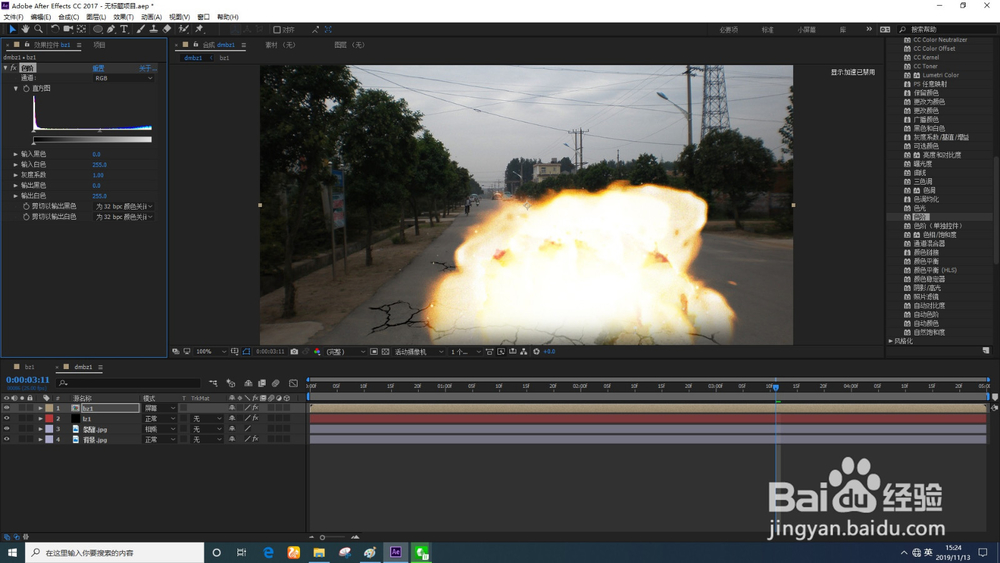1000x563 pixels.
Task: Expand layer 1 properties triangle
Action: coord(40,408)
